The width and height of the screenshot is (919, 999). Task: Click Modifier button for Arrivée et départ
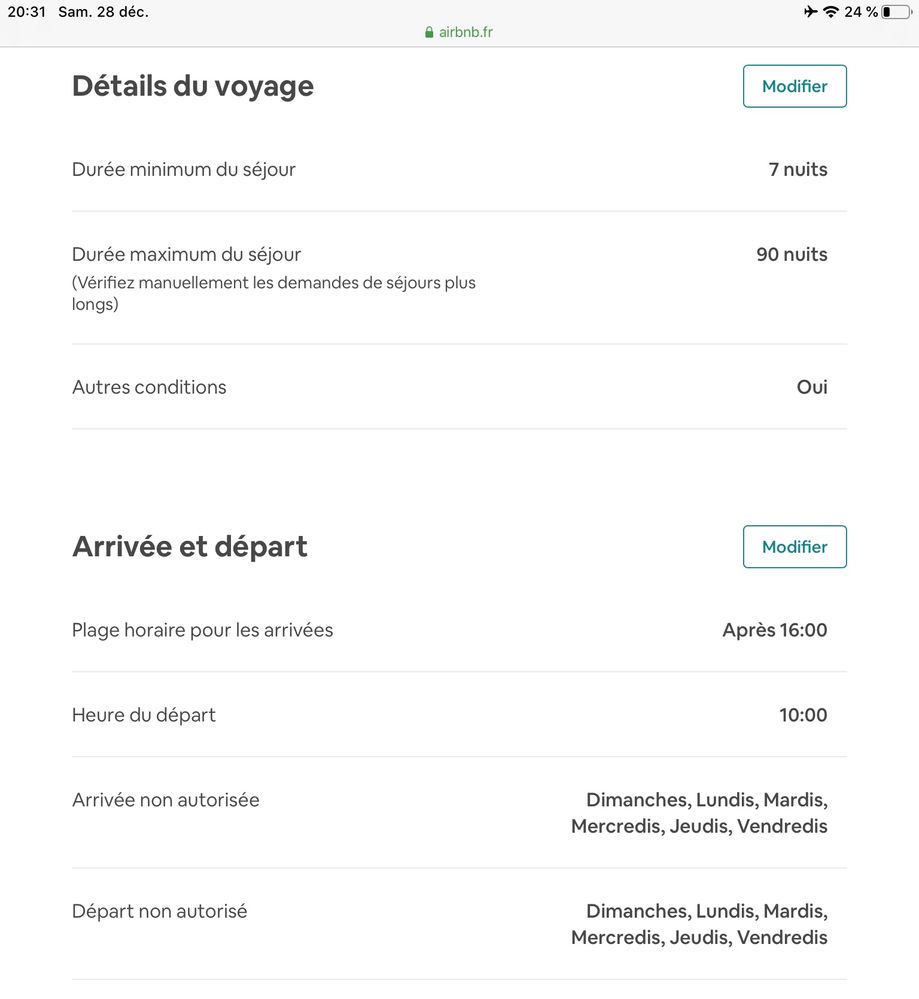click(x=794, y=547)
